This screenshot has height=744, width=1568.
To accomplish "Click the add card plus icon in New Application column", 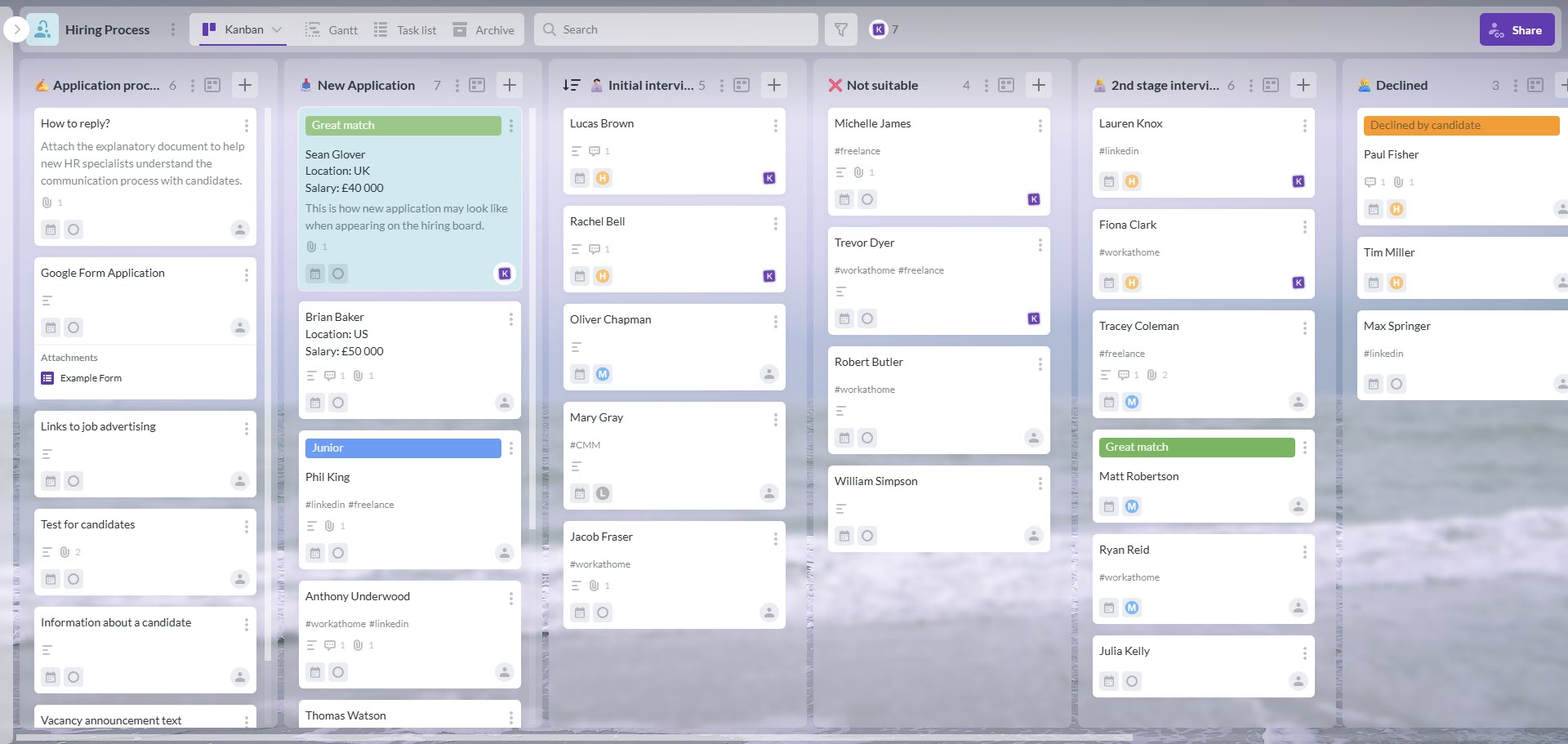I will [x=509, y=84].
